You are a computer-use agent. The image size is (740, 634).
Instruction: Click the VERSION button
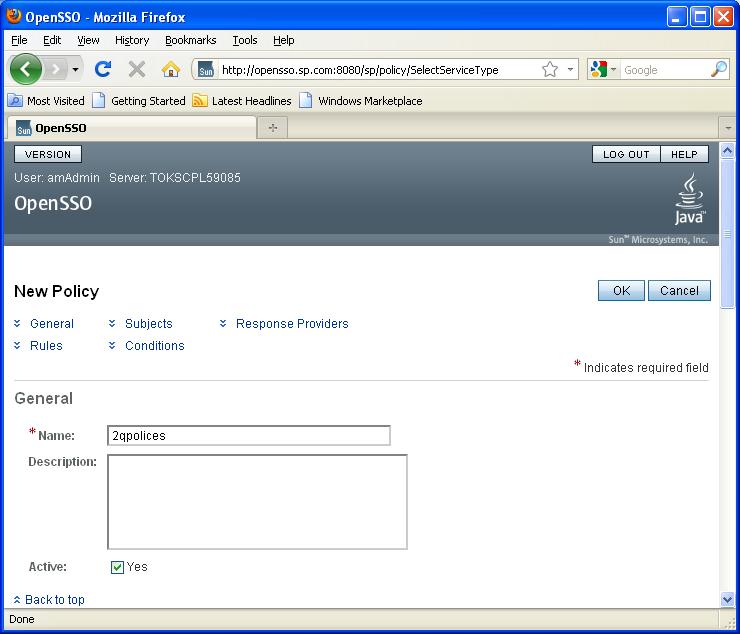tap(48, 154)
